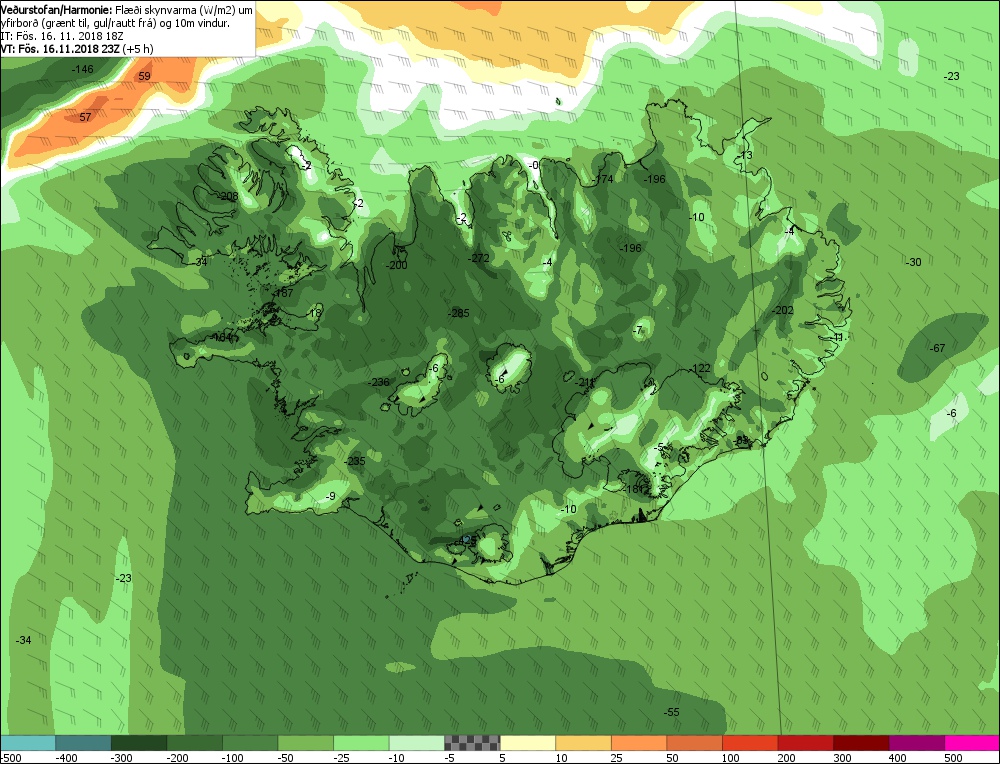Image resolution: width=1000 pixels, height=764 pixels.
Task: Pick the light orange swatch between 10 and 25
Action: [583, 743]
